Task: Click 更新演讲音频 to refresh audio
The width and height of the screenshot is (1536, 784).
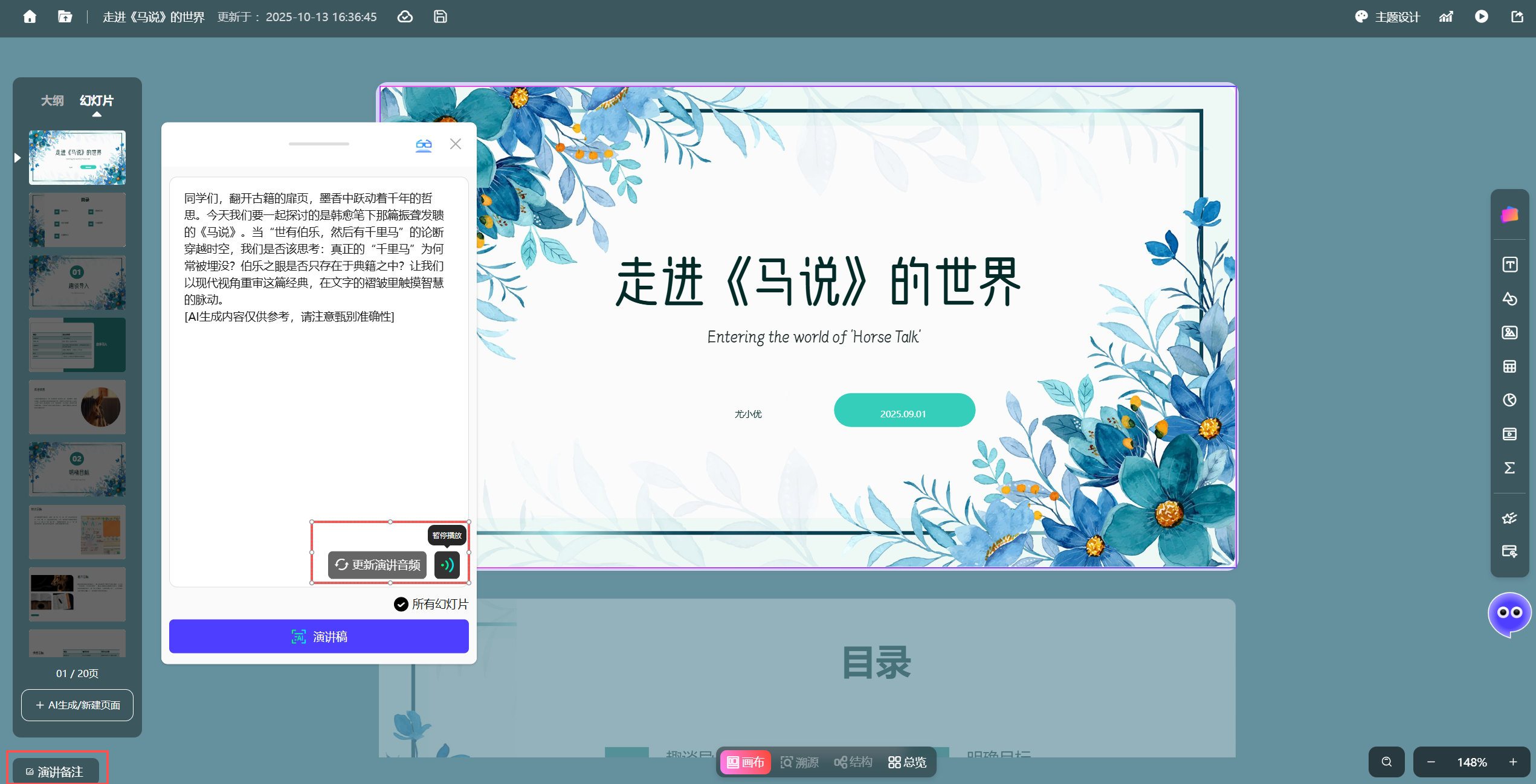Action: [376, 565]
